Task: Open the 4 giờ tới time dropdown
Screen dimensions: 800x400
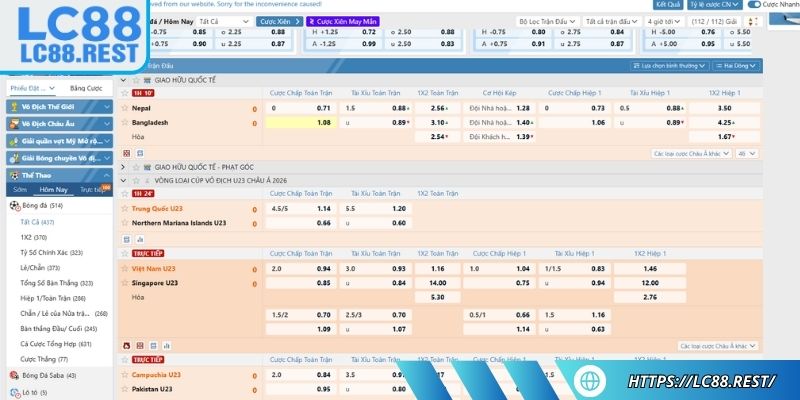Action: (x=665, y=21)
